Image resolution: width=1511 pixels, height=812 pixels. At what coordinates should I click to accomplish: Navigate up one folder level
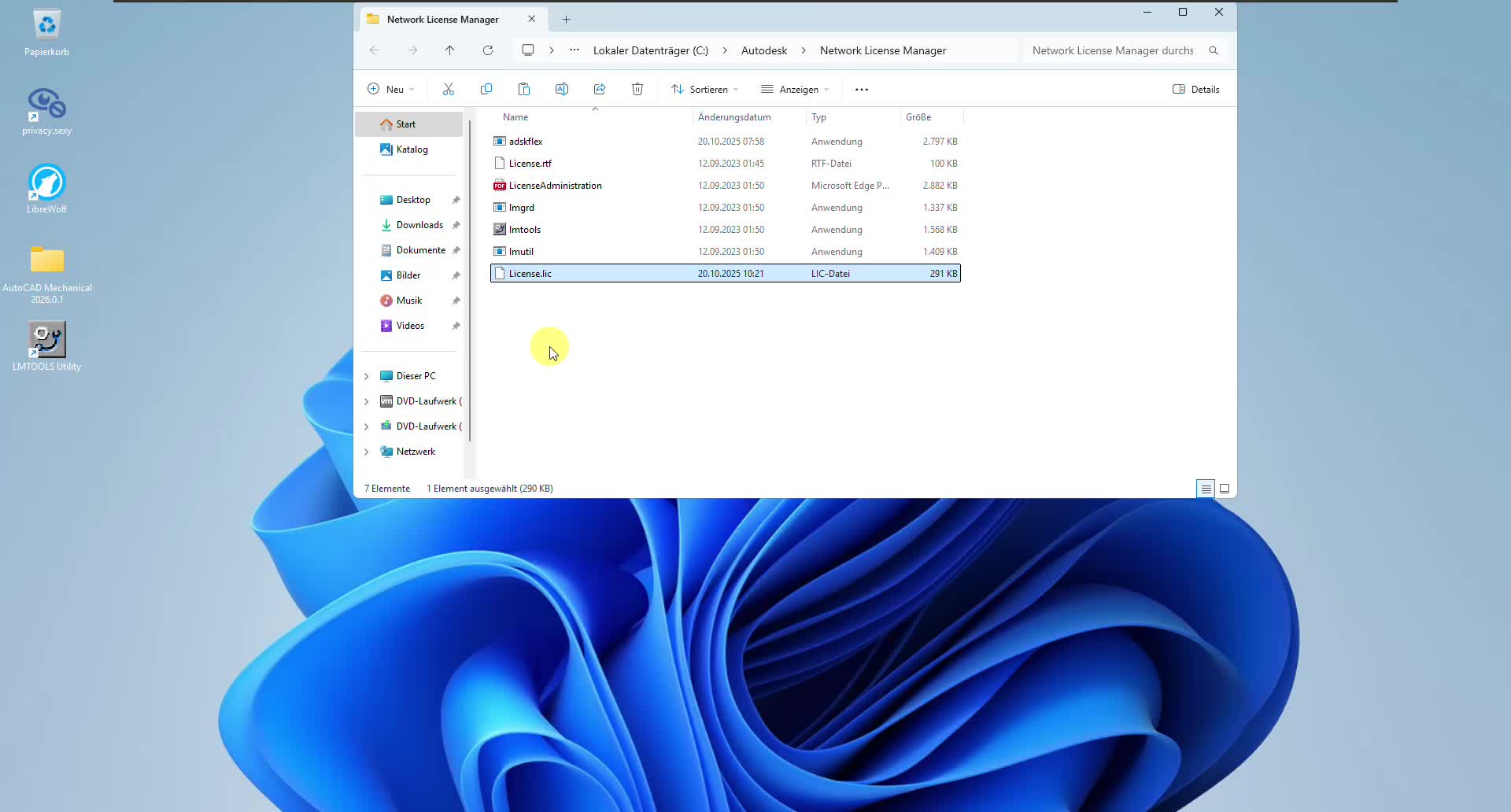tap(450, 50)
